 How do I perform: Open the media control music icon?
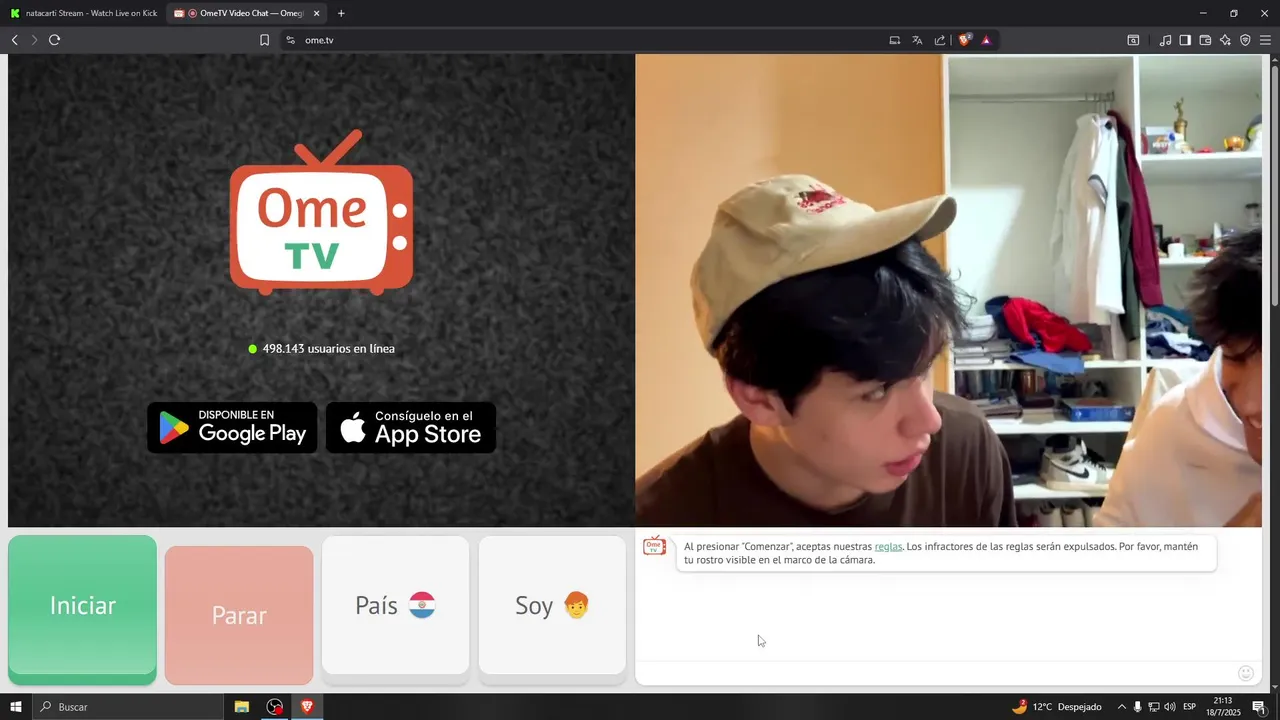coord(1165,40)
